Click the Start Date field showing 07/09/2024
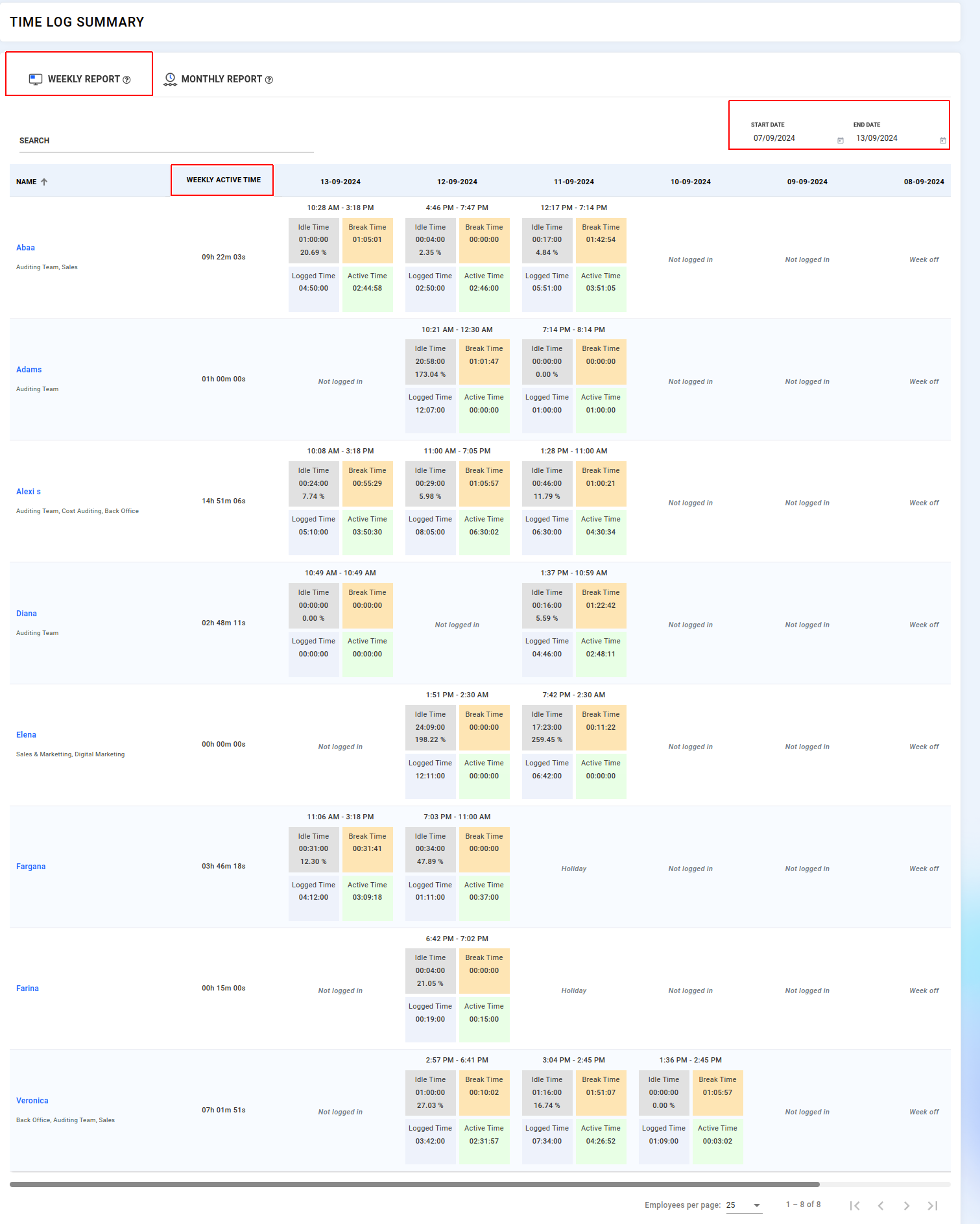Image resolution: width=980 pixels, height=1224 pixels. [x=791, y=138]
